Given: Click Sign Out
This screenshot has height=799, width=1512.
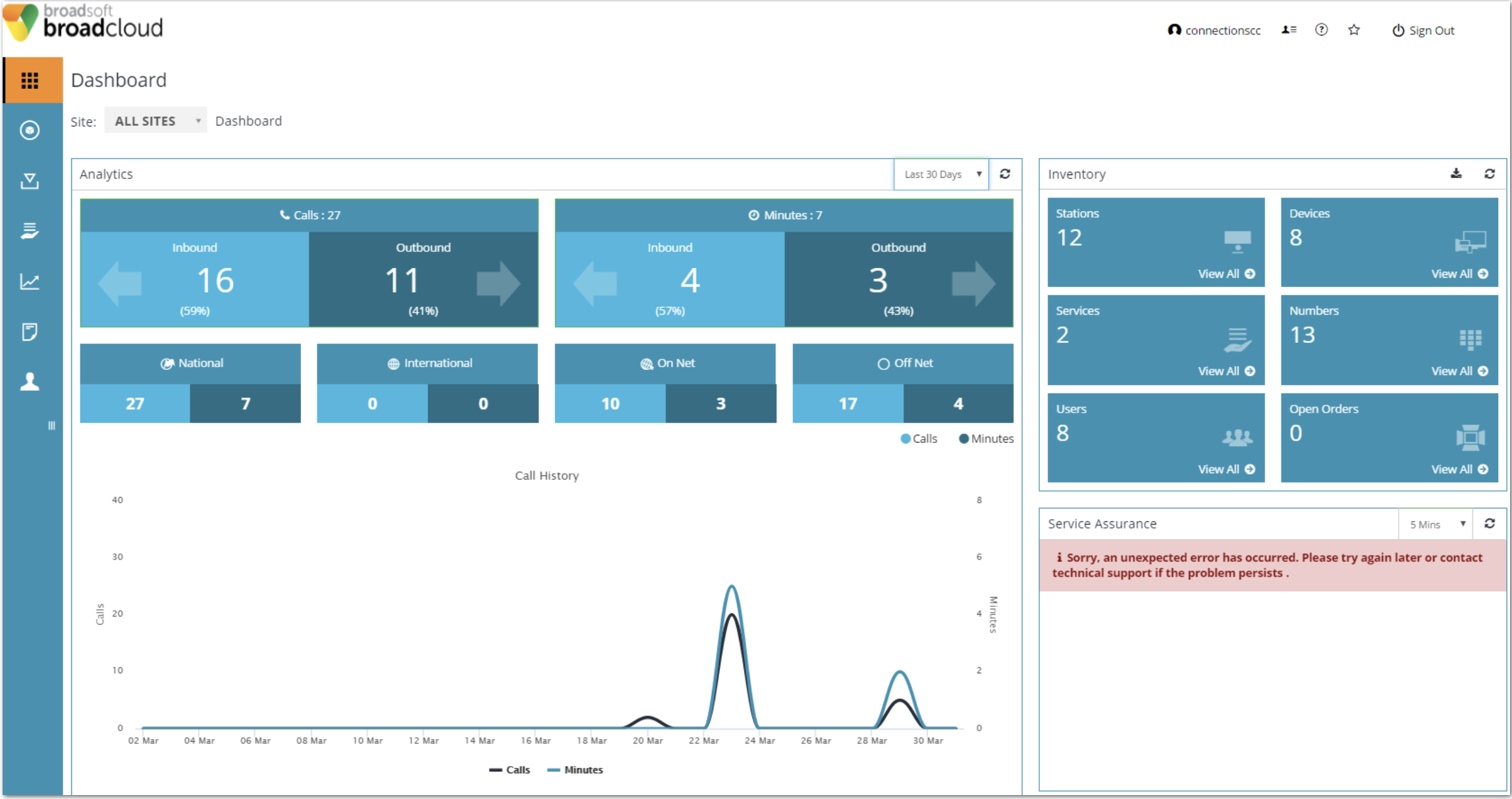Looking at the screenshot, I should point(1423,30).
